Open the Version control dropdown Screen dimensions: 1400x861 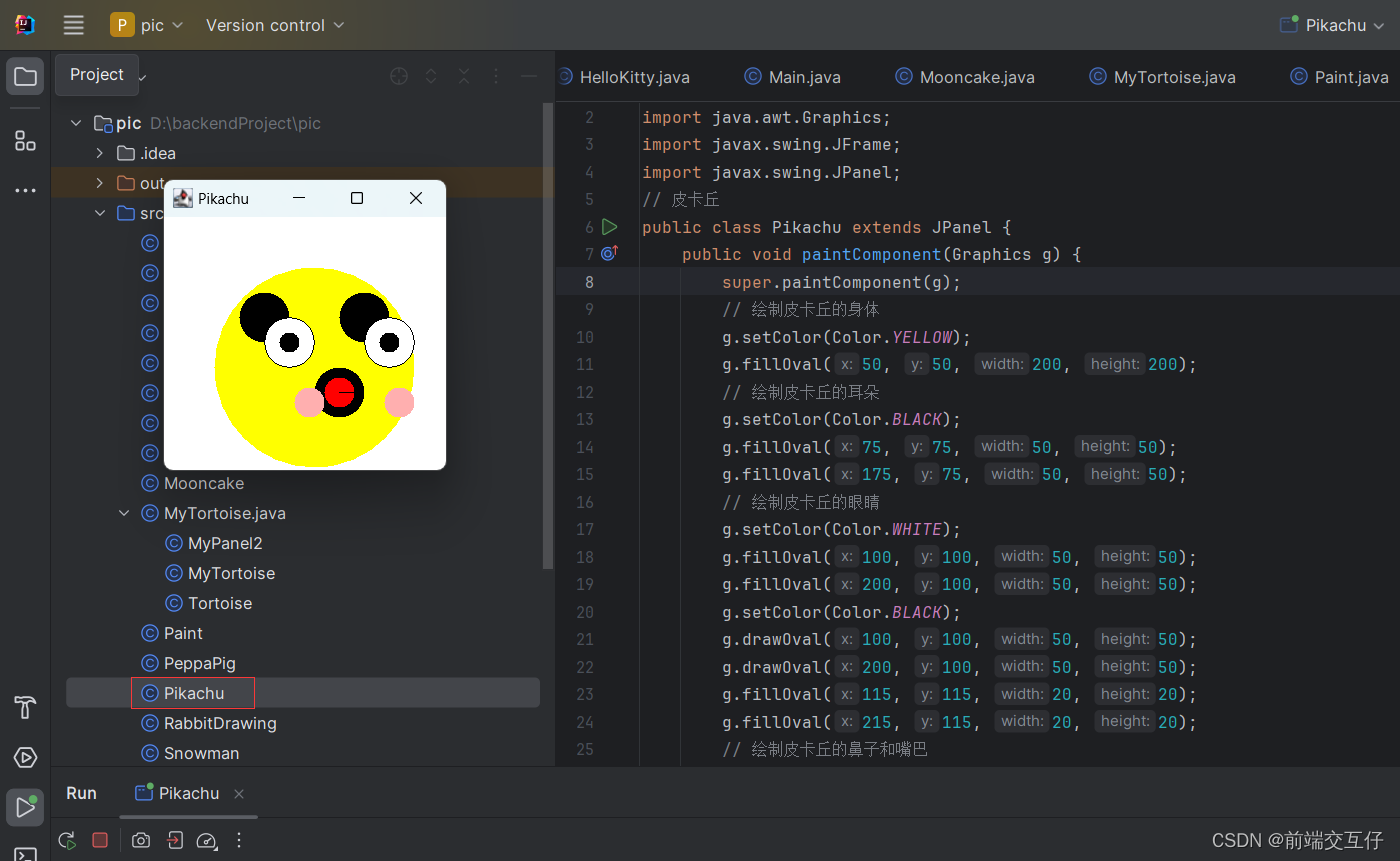[275, 25]
